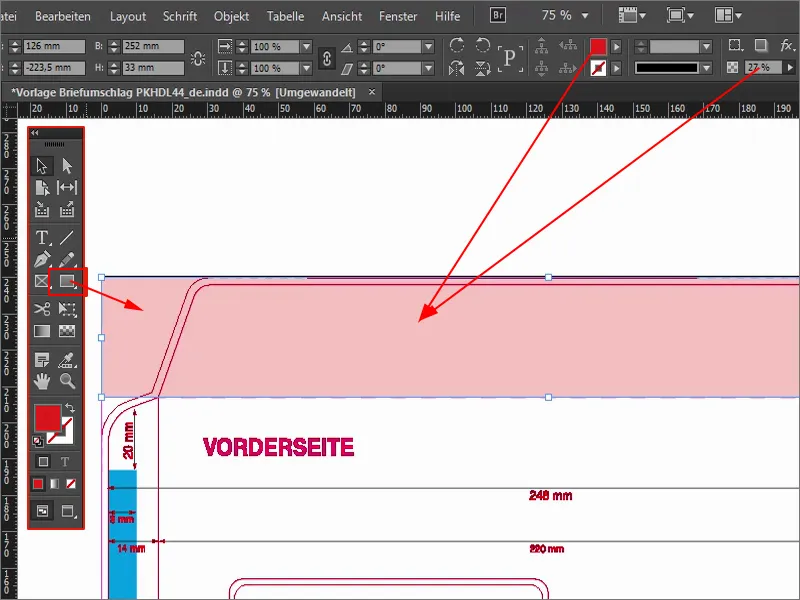This screenshot has width=800, height=600.
Task: Open the Objekt menu
Action: (x=232, y=16)
